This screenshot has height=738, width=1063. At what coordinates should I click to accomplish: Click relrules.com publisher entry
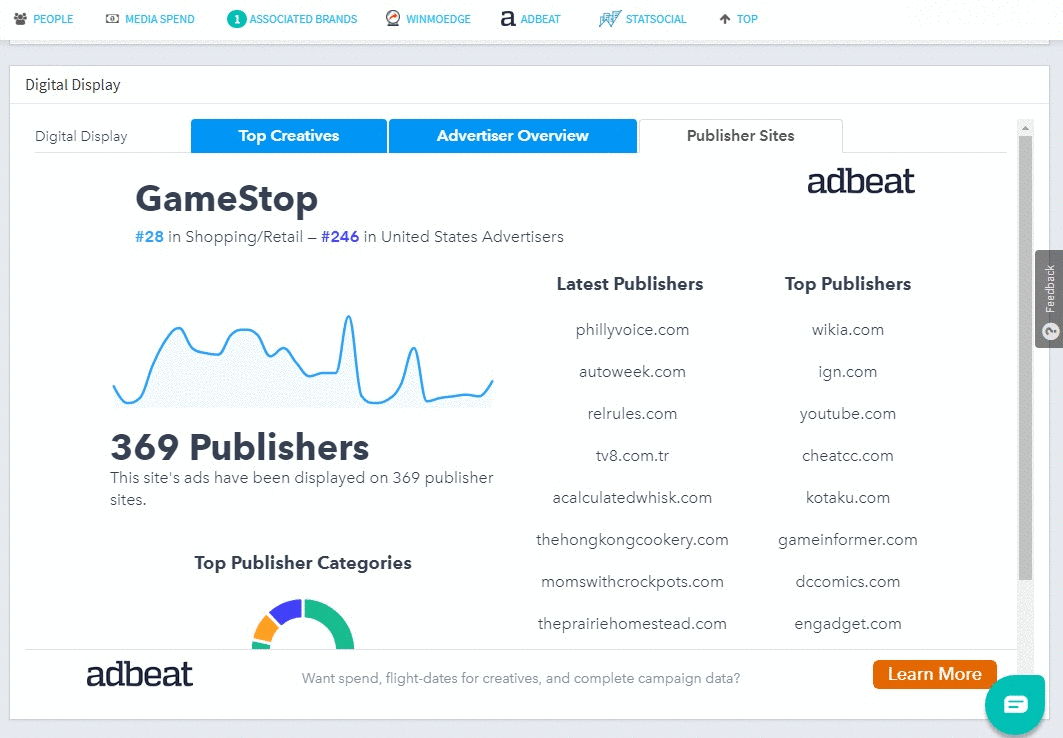coord(632,414)
